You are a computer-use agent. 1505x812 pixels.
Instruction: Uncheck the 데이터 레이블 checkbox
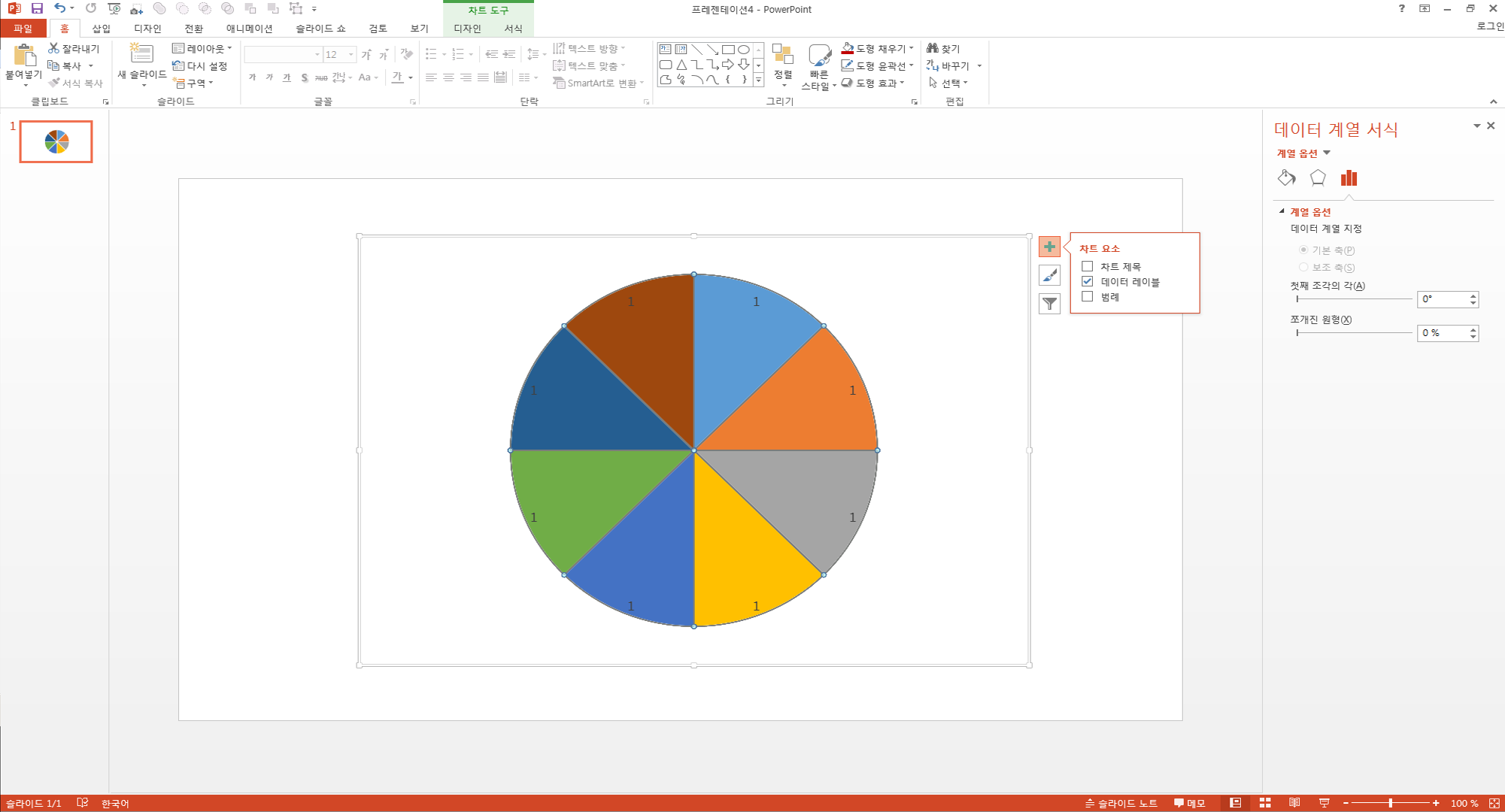click(1087, 281)
